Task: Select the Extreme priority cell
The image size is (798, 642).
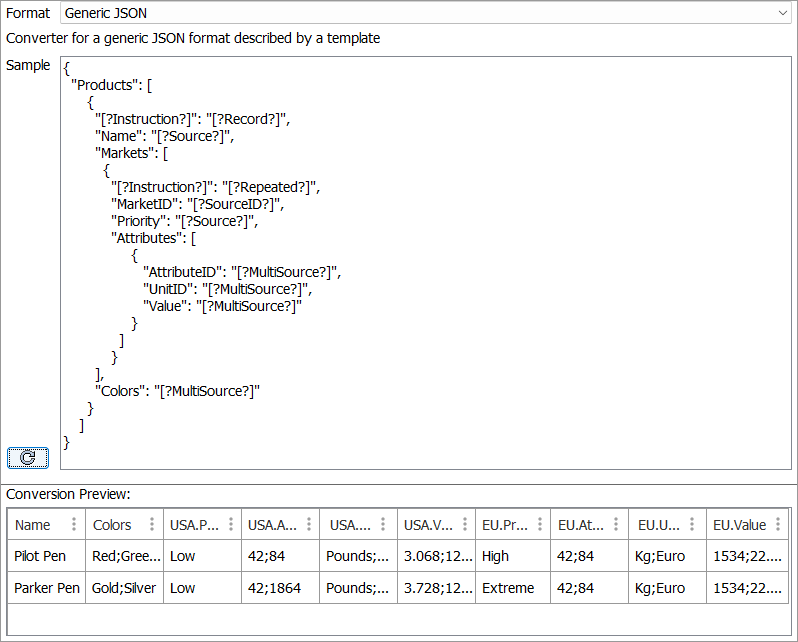Action: 508,588
